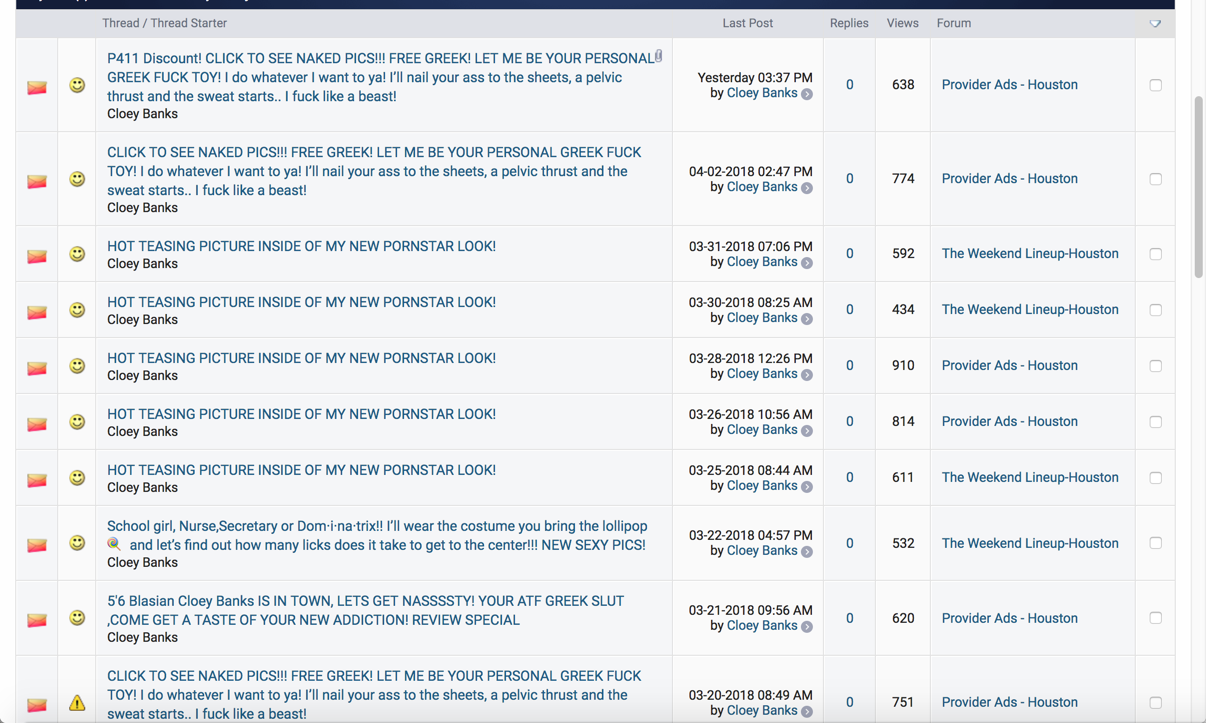
Task: Open The Weekend Lineup-Houston forum on 03-30-2018 row
Action: tap(1029, 310)
